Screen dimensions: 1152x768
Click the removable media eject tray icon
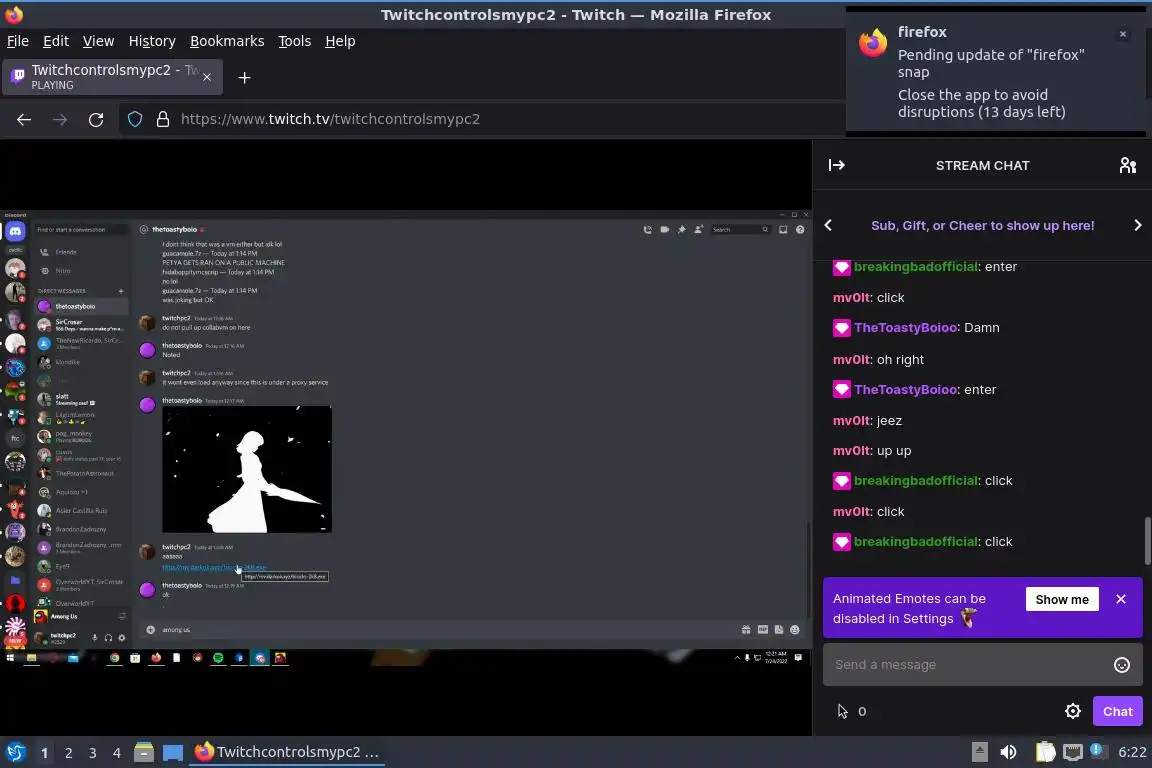[980, 752]
